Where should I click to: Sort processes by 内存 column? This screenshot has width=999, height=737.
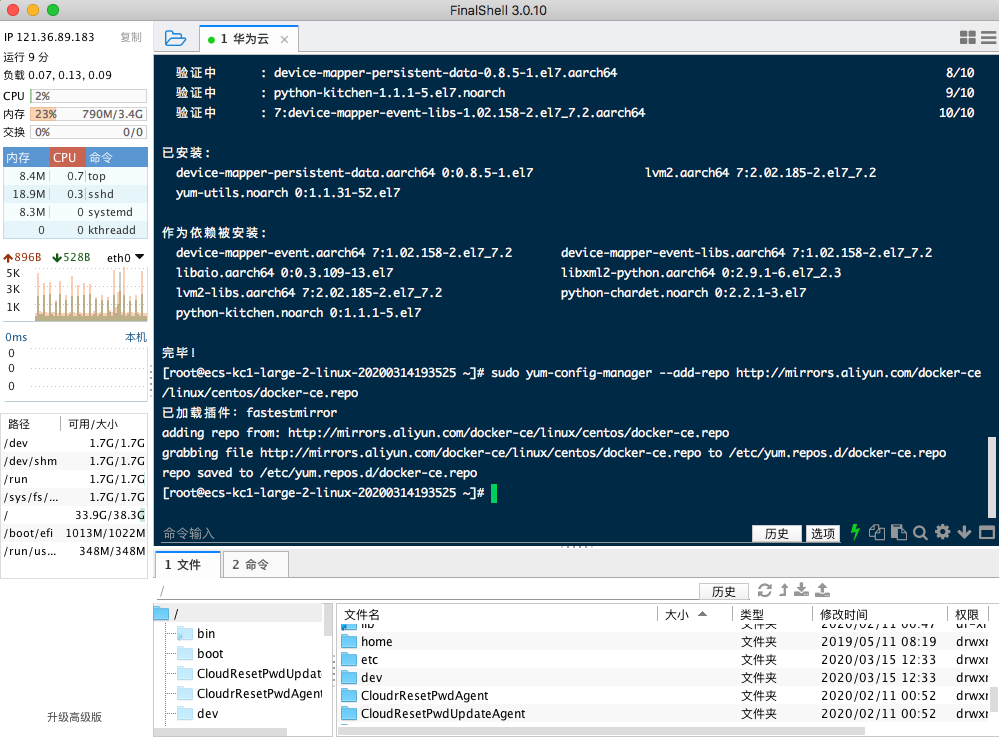[27, 157]
